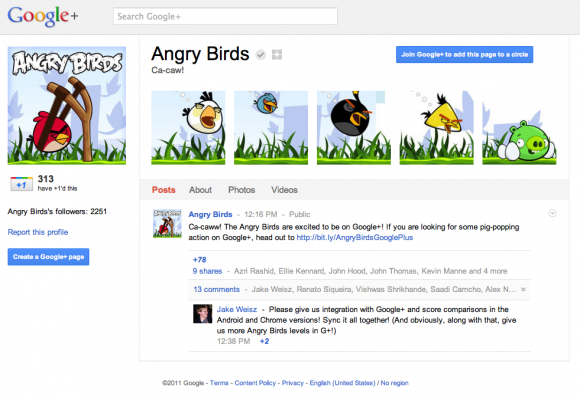Switch to the Photos tab
580x397 pixels.
coord(242,190)
